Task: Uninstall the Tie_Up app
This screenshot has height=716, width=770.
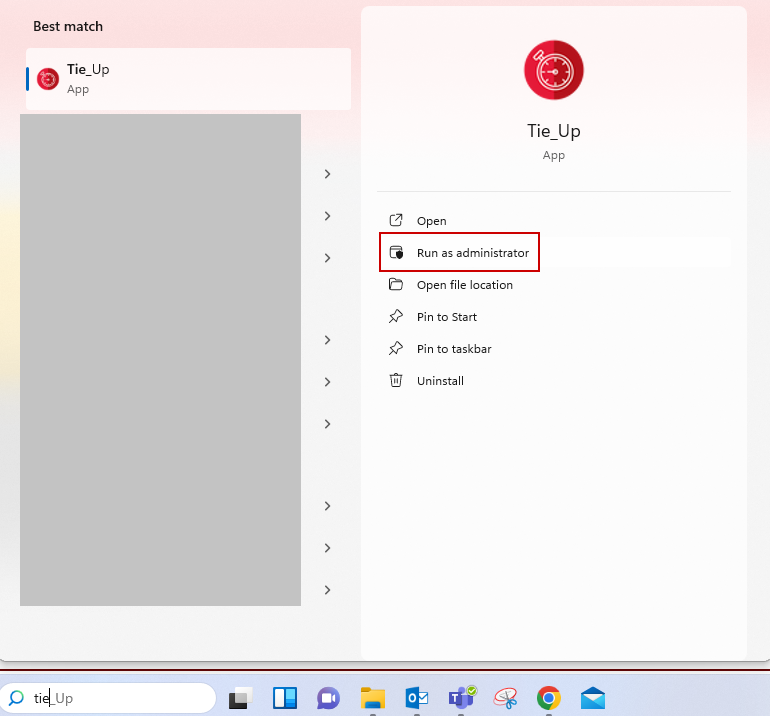Action: point(440,381)
